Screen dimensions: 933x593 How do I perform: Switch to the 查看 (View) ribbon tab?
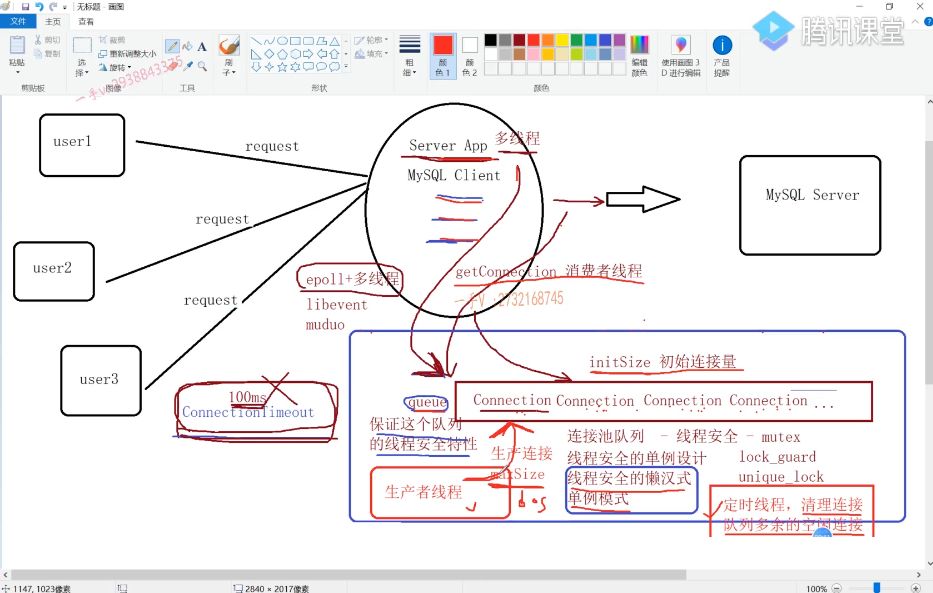(86, 21)
